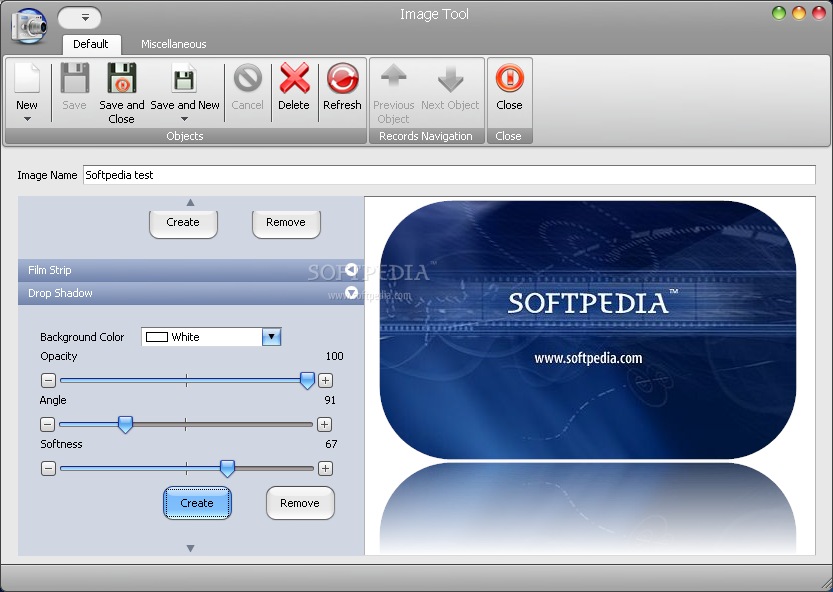The height and width of the screenshot is (592, 833).
Task: Click Save and New icon
Action: 184,80
